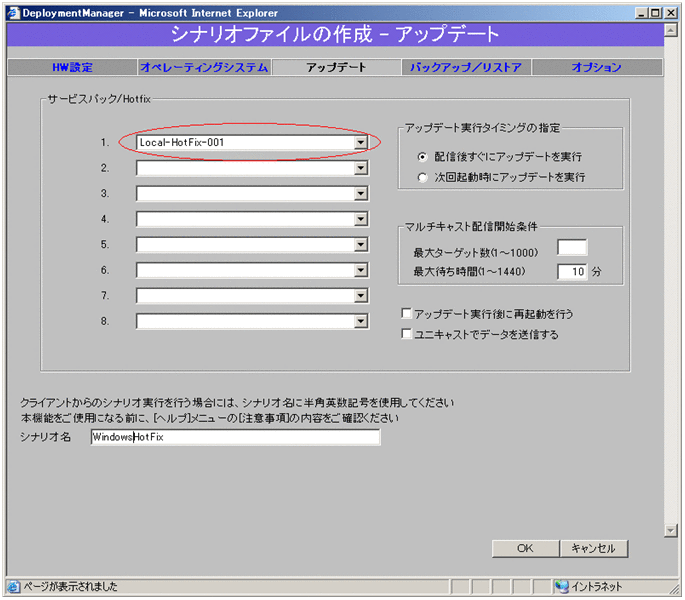Open the HW設定 tab
This screenshot has height=600, width=685.
click(73, 67)
